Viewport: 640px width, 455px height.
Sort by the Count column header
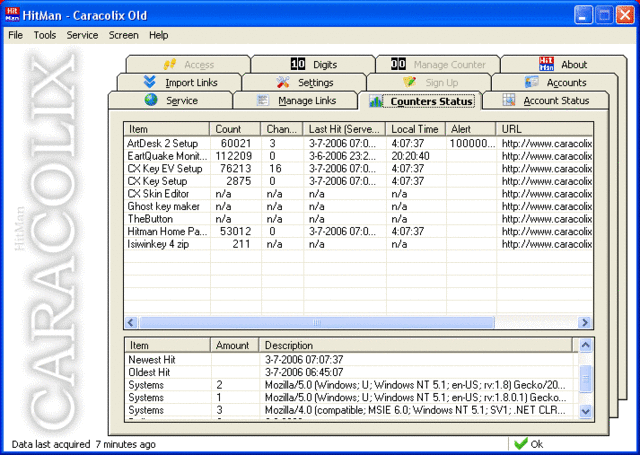coord(235,129)
